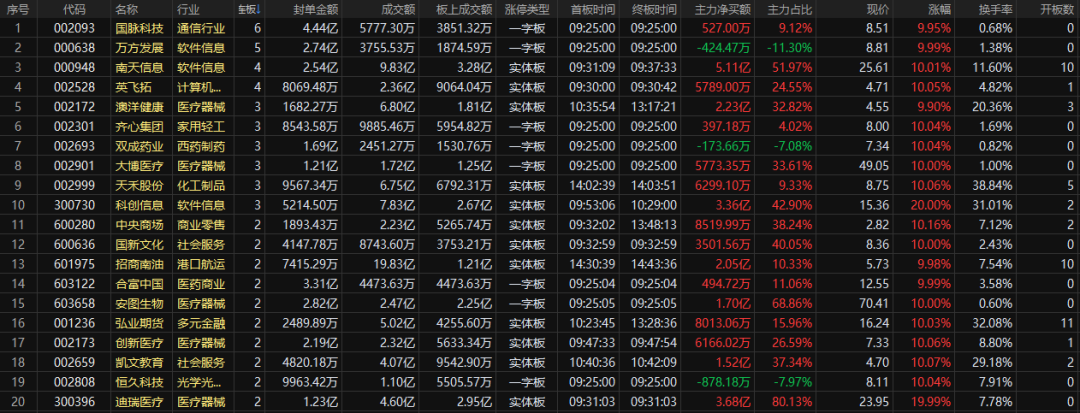Click stock code 300396
The height and width of the screenshot is (413, 1080).
[x=74, y=402]
